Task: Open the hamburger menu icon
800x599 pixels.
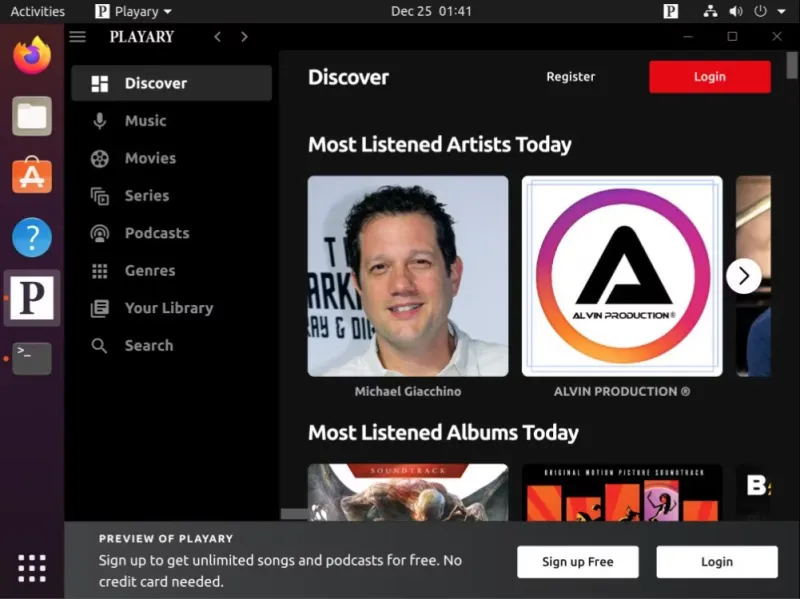Action: tap(78, 37)
